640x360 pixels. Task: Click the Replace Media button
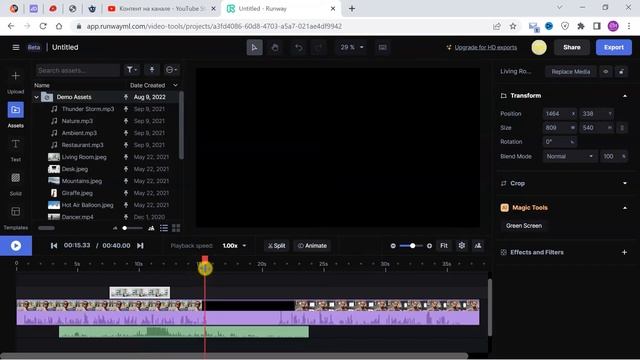571,72
